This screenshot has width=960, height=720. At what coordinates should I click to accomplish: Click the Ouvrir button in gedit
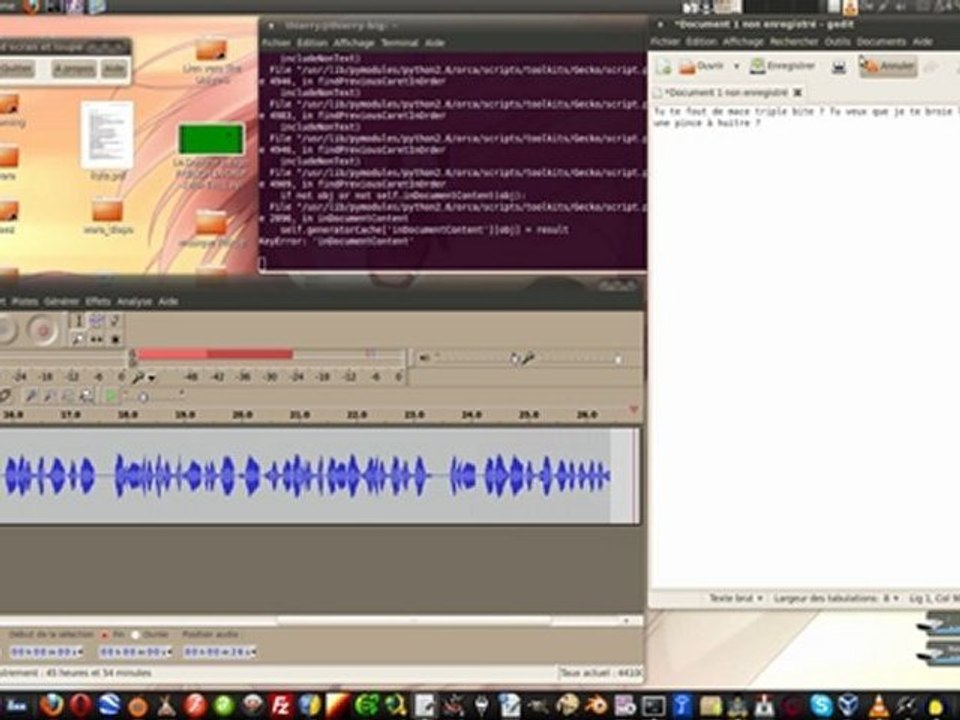pyautogui.click(x=702, y=66)
